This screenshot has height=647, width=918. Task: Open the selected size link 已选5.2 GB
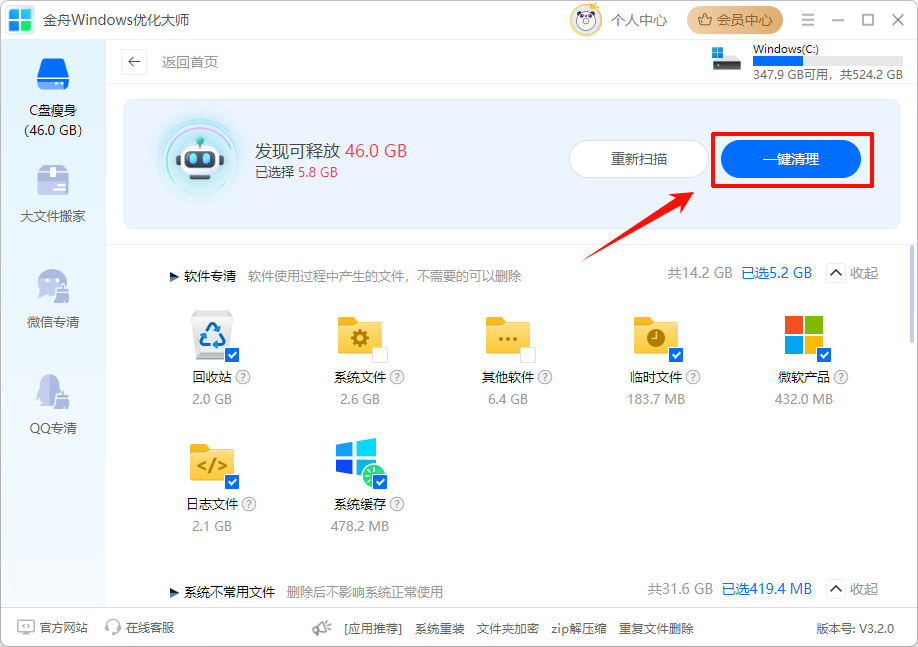point(777,272)
